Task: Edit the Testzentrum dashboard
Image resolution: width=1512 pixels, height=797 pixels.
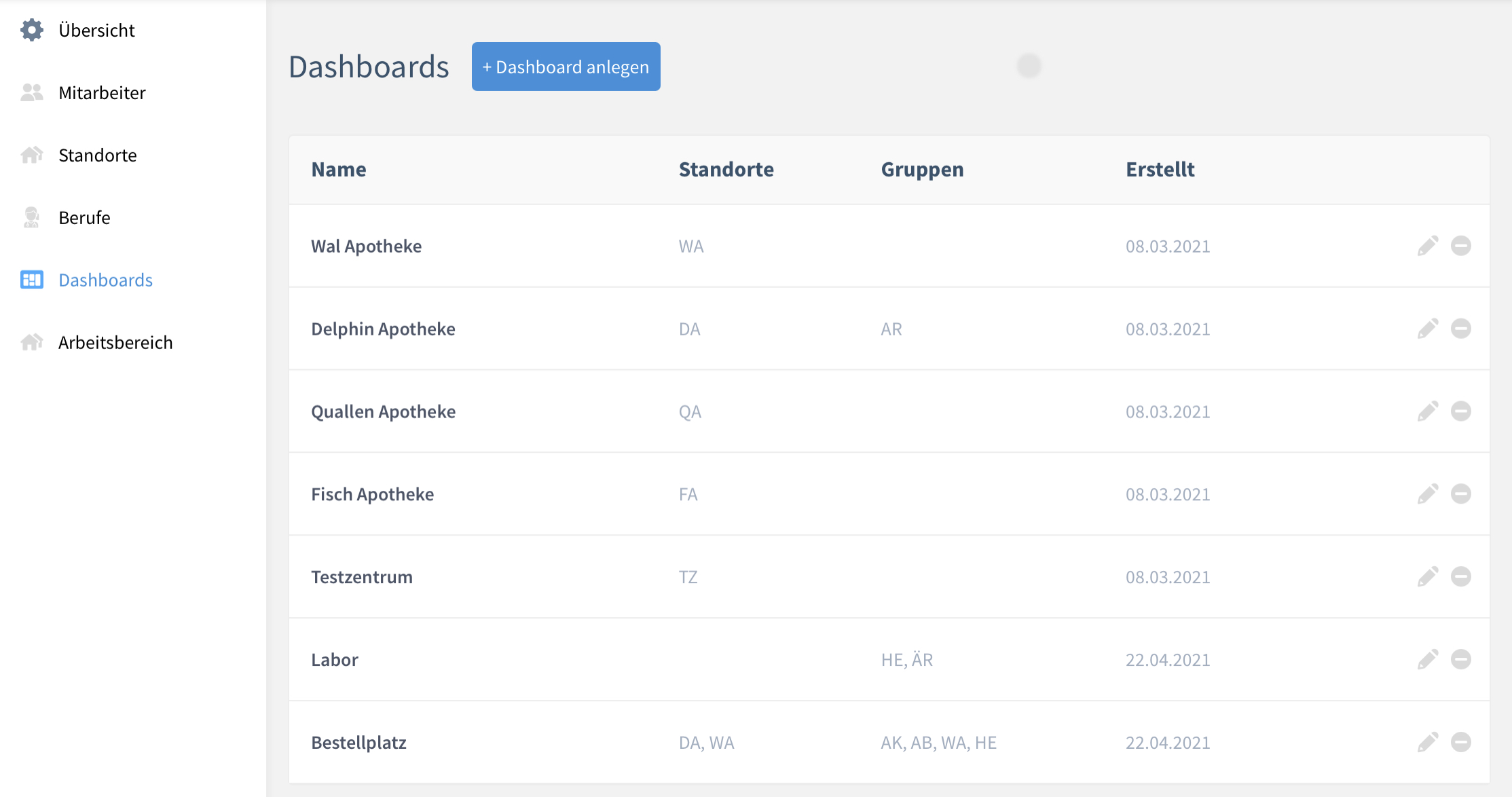Action: (x=1428, y=577)
